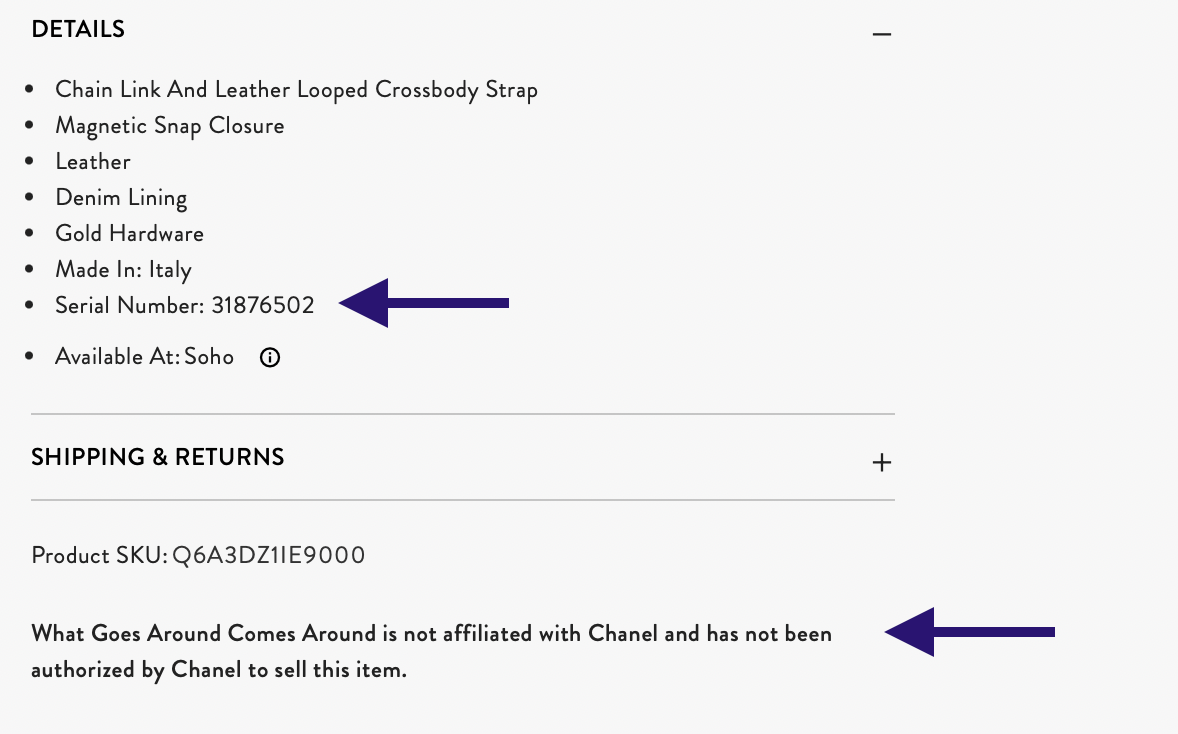
Task: Click the SHIPPING & RETURNS heading
Action: 158,458
